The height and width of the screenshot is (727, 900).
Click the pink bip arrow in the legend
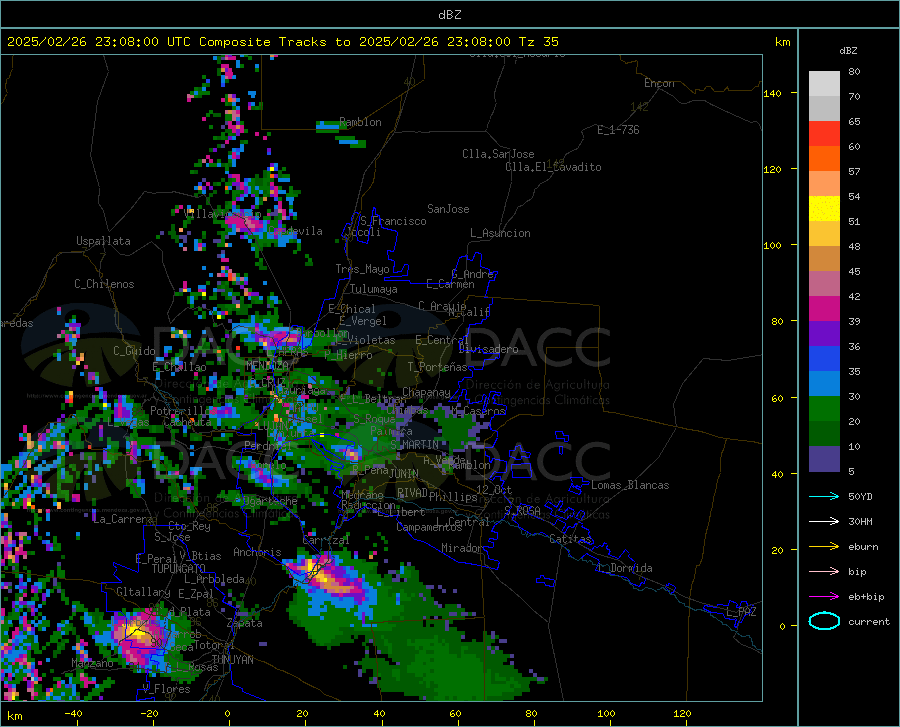[824, 572]
